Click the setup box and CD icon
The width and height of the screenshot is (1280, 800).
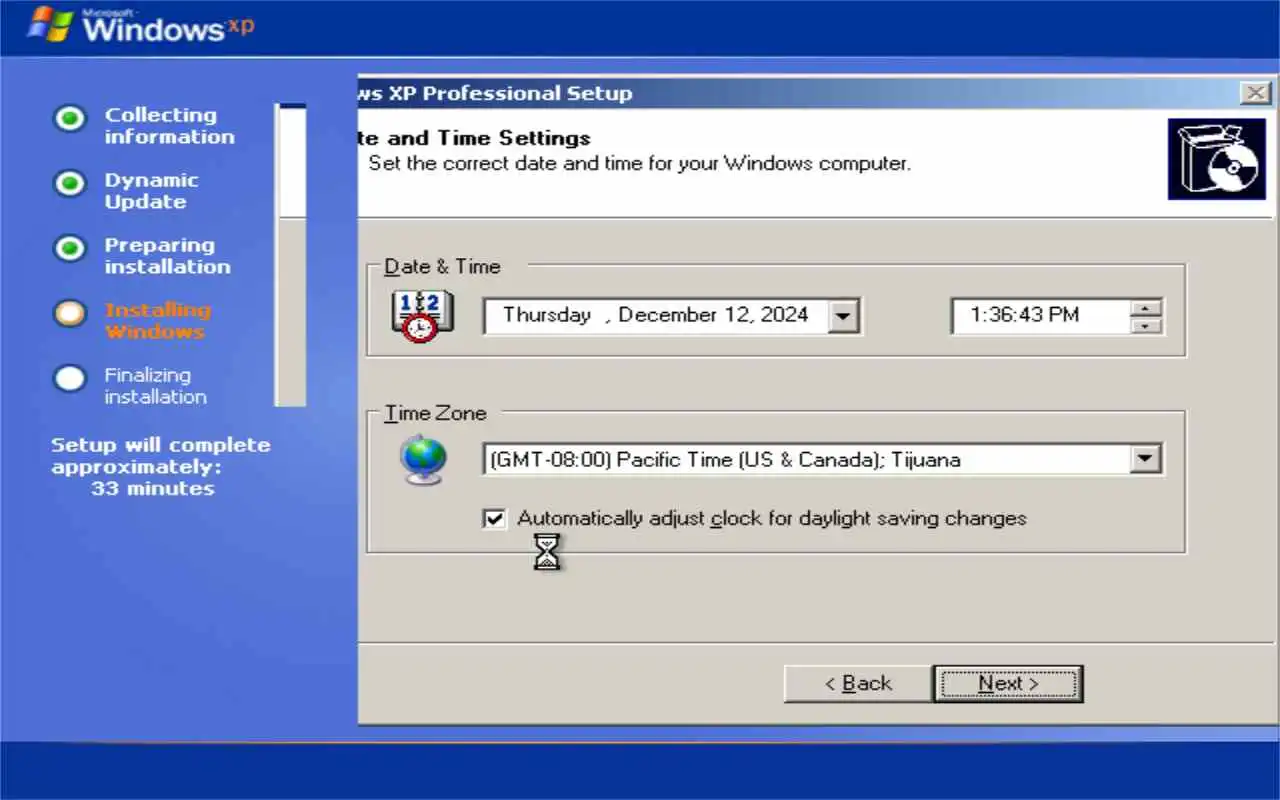tap(1216, 159)
